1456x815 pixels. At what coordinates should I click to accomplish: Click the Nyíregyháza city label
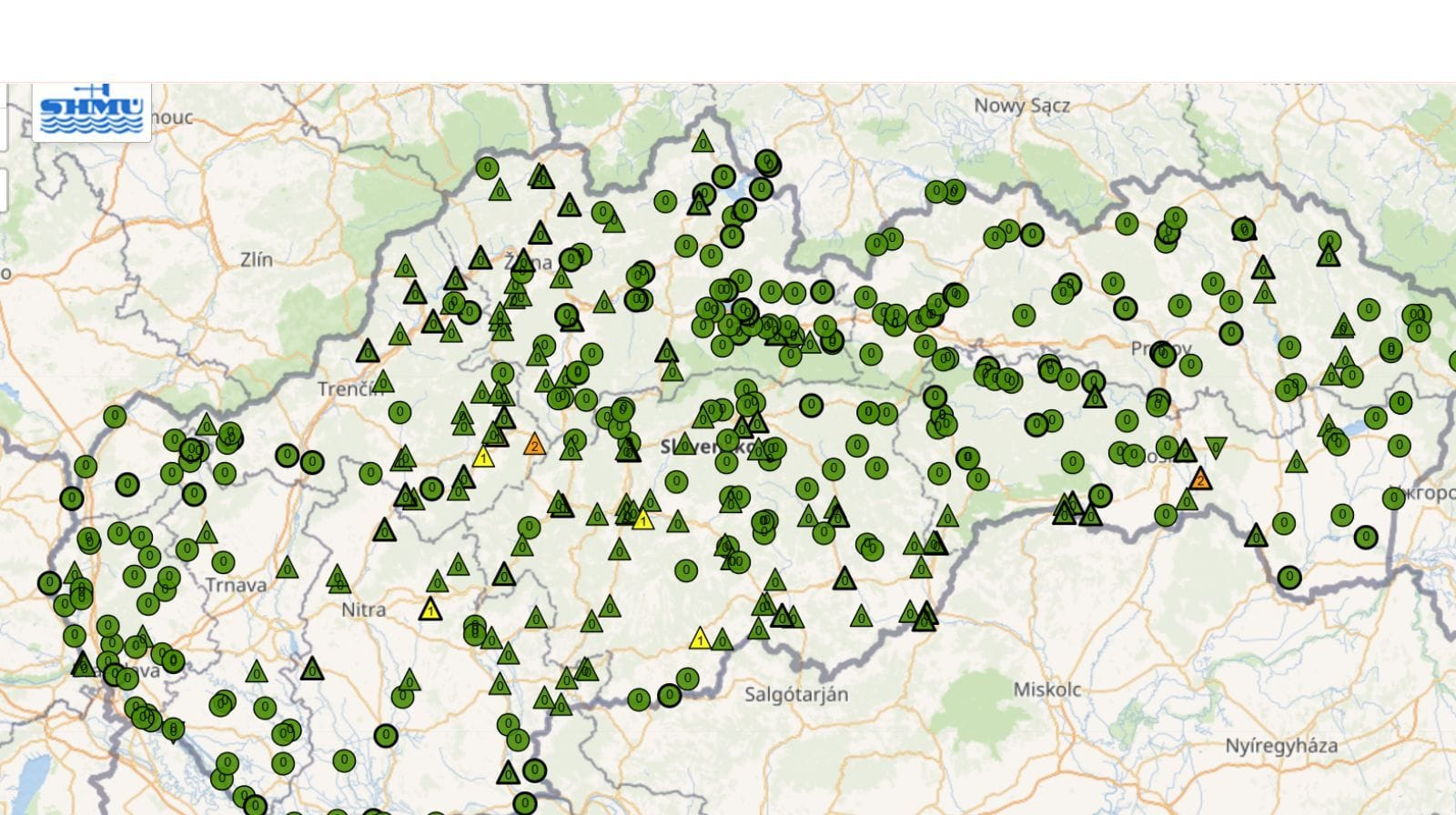tap(1280, 746)
